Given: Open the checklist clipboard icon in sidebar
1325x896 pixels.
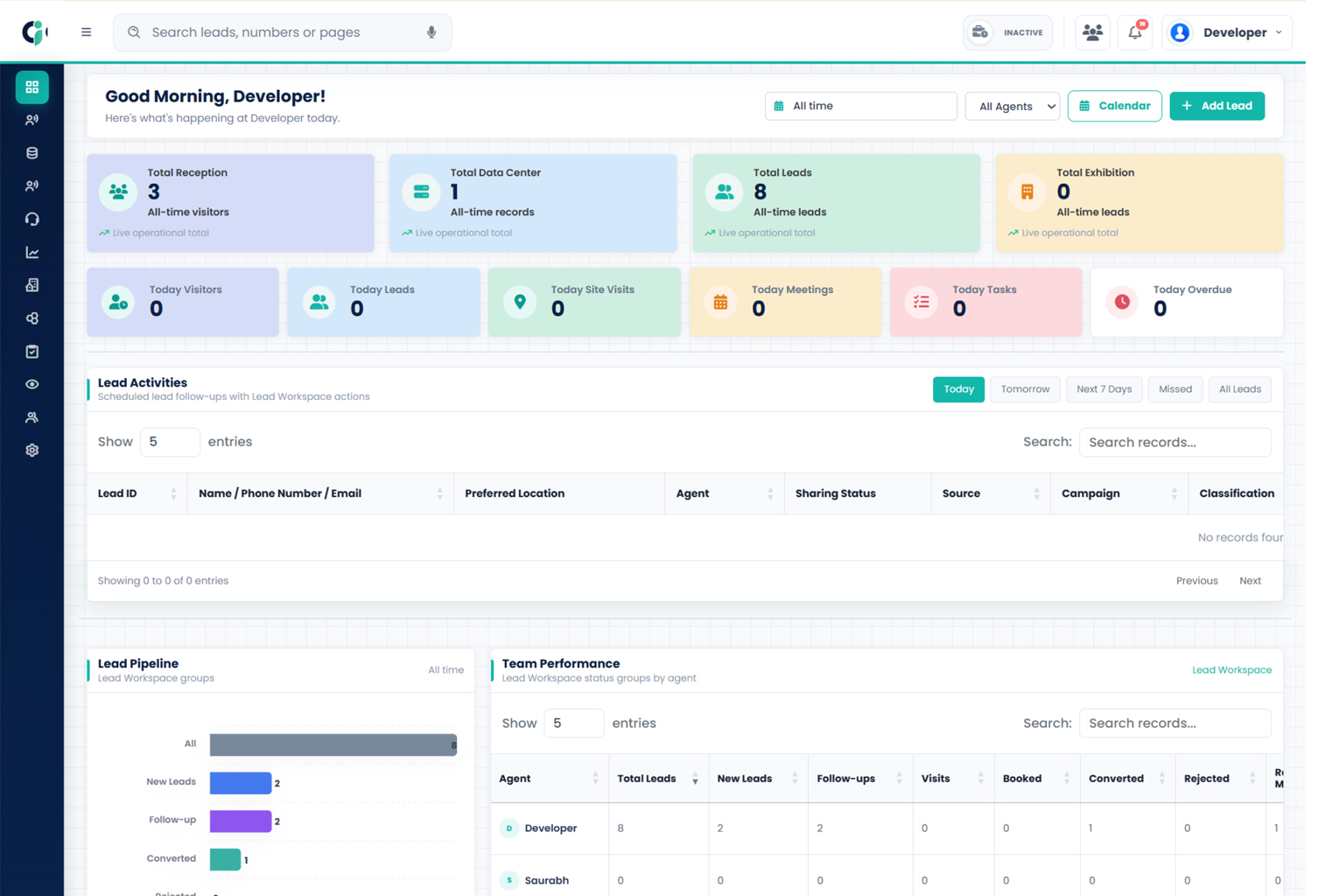Looking at the screenshot, I should click(32, 351).
